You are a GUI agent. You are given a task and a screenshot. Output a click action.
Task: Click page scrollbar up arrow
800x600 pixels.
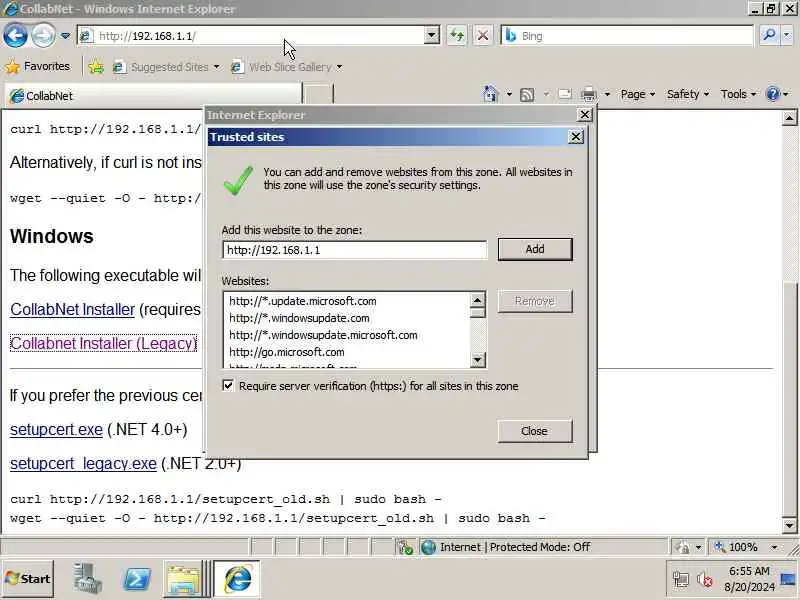(789, 118)
